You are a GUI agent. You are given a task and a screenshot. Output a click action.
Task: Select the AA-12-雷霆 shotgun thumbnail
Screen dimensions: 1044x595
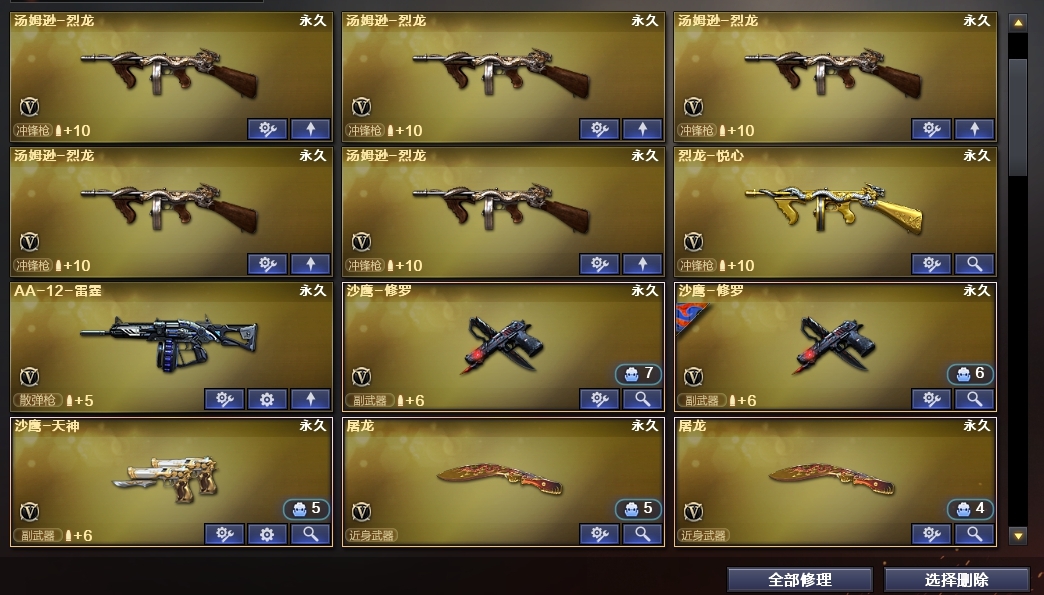[168, 341]
